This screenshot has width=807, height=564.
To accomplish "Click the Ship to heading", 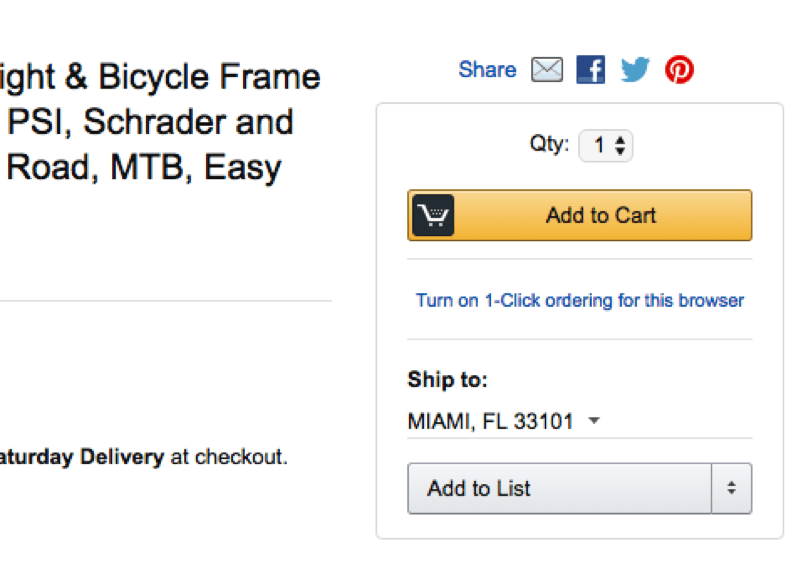I will 447,380.
